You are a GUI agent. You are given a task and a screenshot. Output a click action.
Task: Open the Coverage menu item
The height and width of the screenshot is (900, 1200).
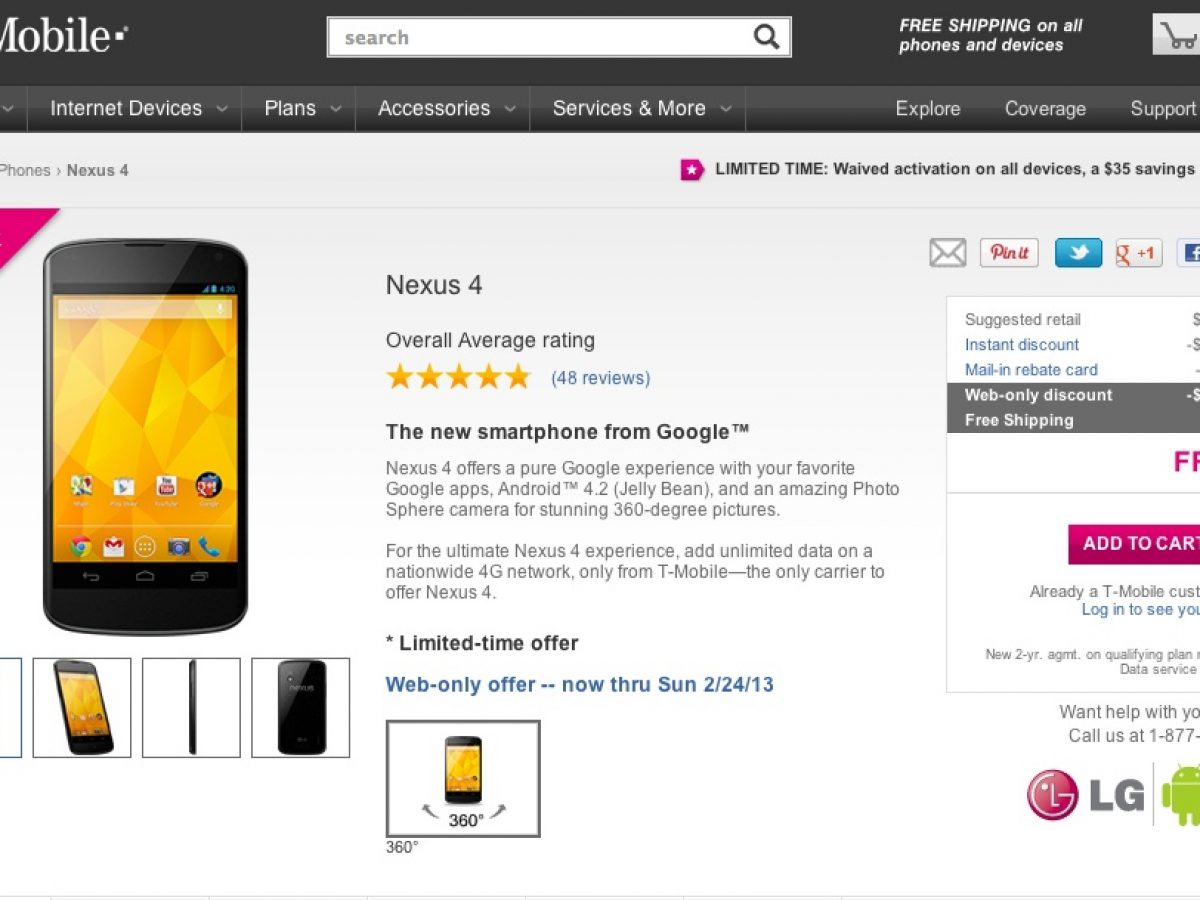coord(1045,109)
